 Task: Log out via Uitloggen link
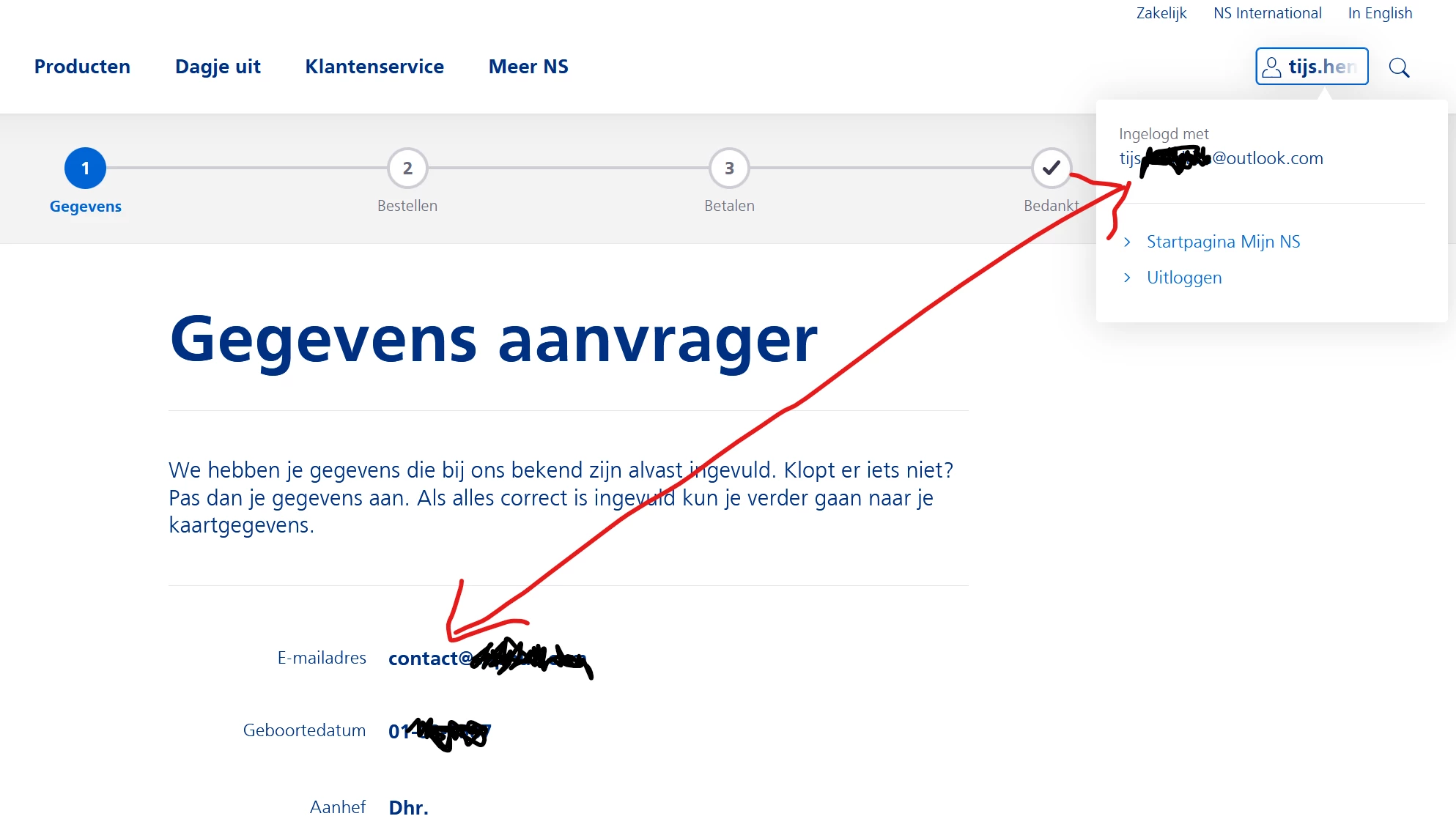coord(1184,278)
